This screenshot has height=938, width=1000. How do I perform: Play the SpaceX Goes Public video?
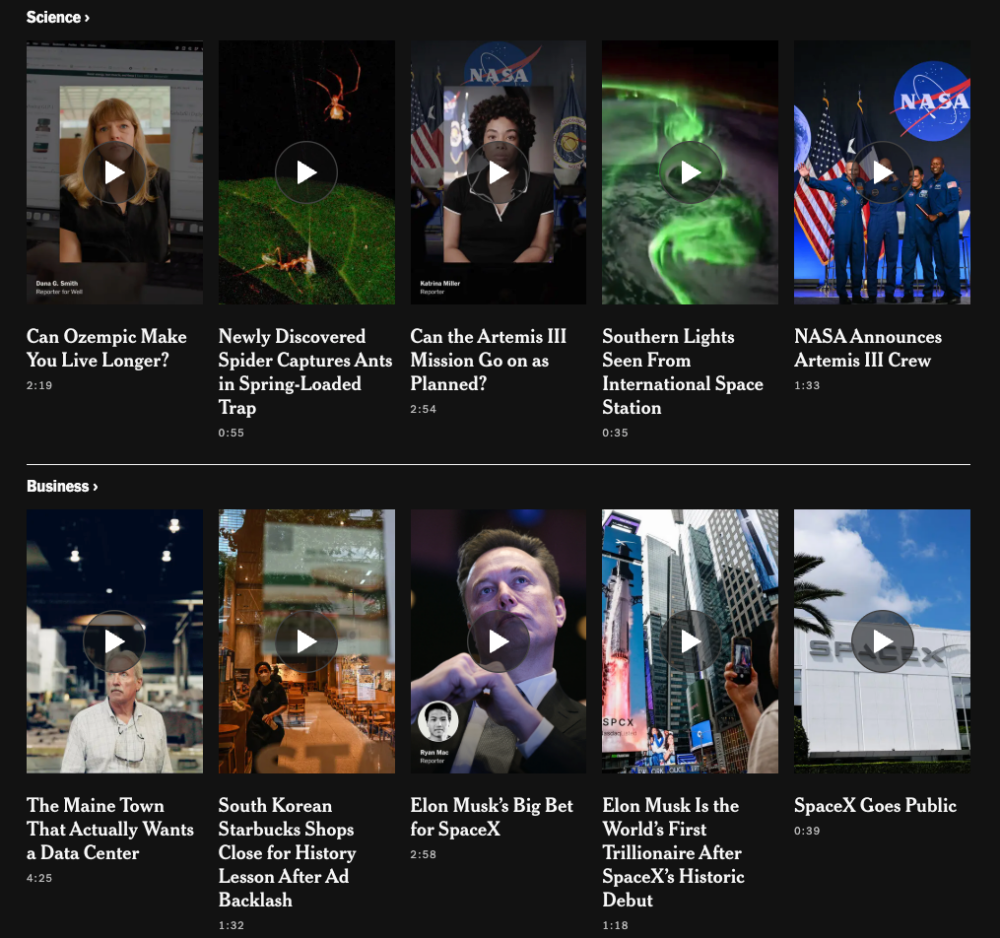pyautogui.click(x=882, y=641)
